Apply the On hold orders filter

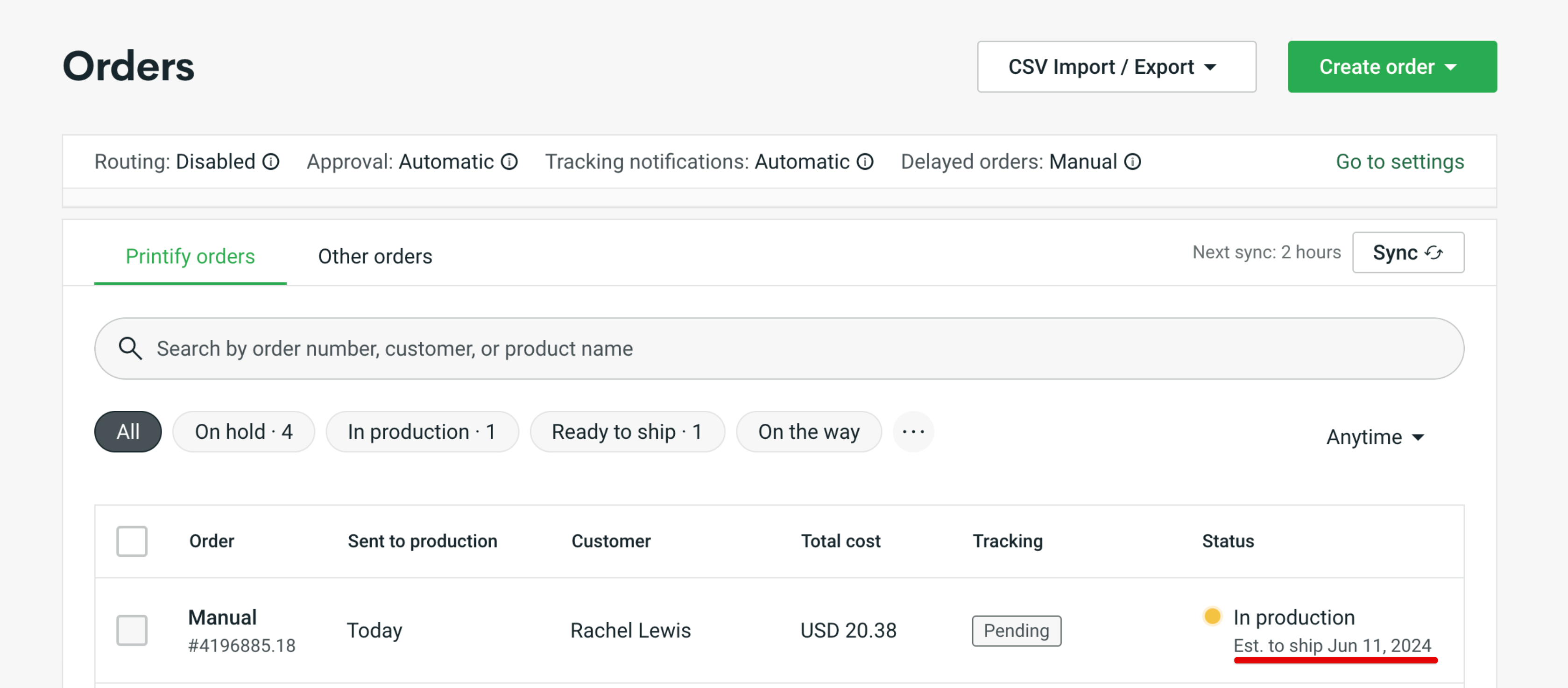pos(243,431)
